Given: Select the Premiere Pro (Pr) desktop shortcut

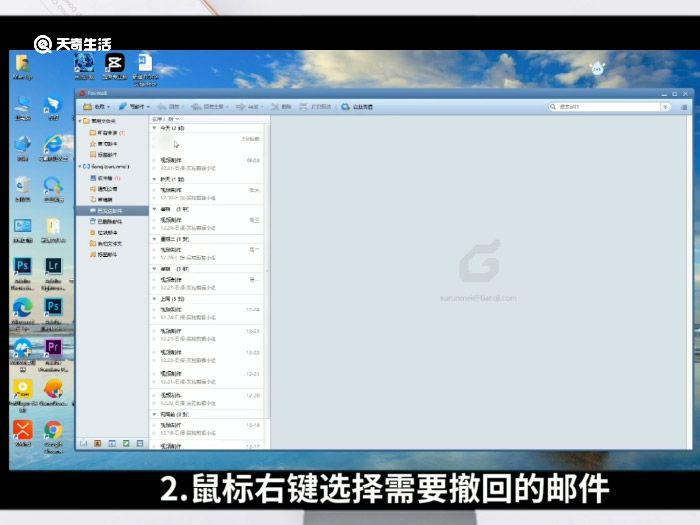Looking at the screenshot, I should coord(53,355).
